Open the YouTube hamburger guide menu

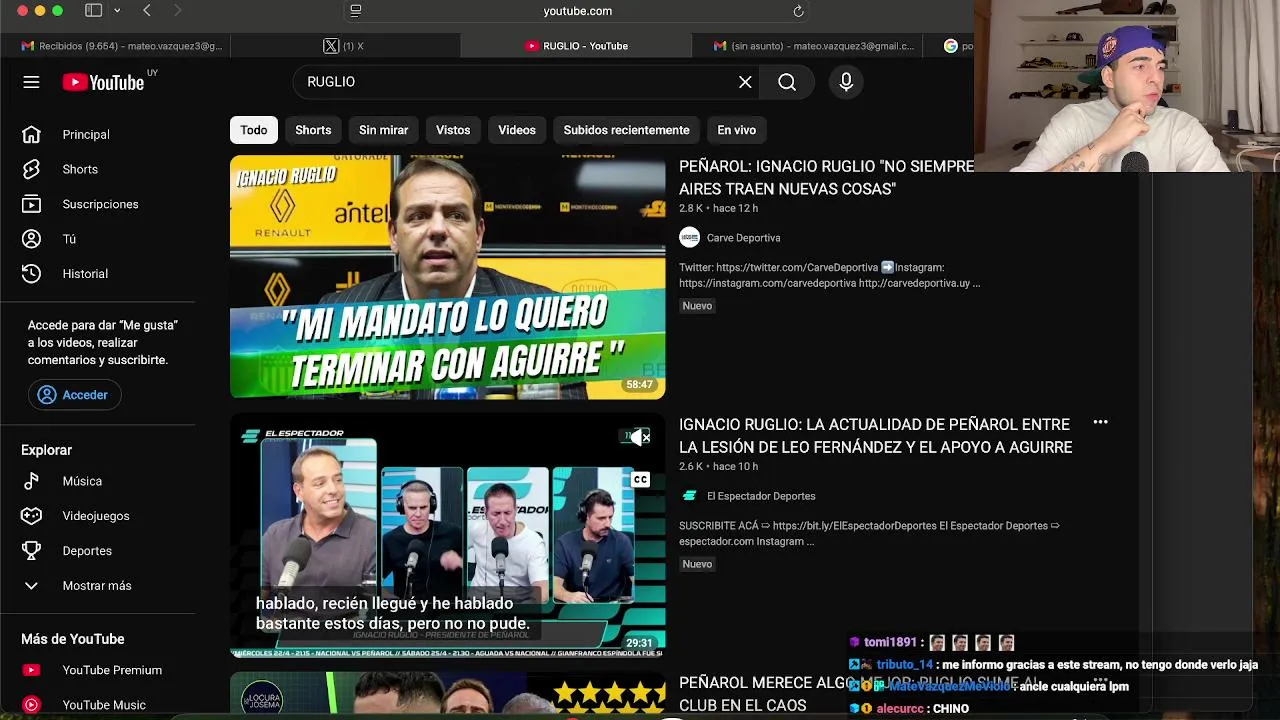[x=31, y=82]
